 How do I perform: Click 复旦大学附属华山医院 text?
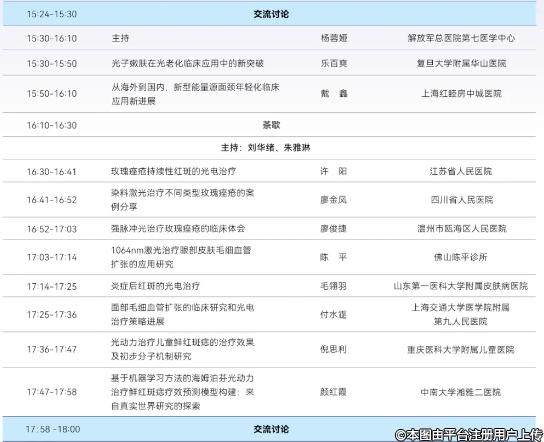click(461, 63)
